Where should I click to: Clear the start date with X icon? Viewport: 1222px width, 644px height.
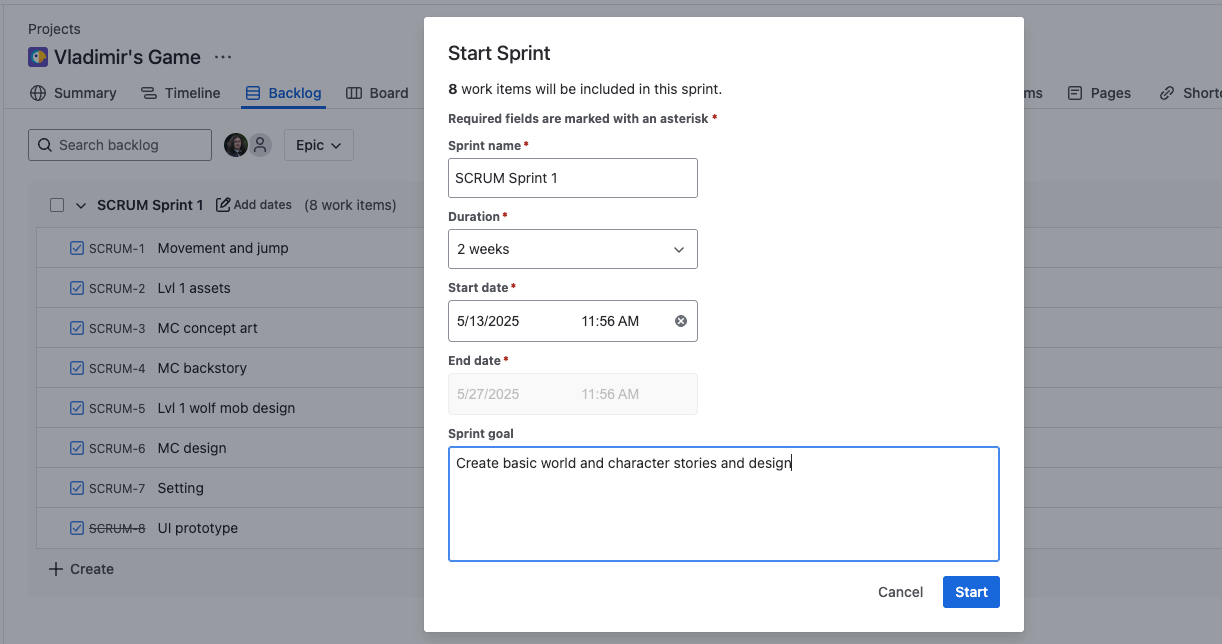[x=681, y=321]
